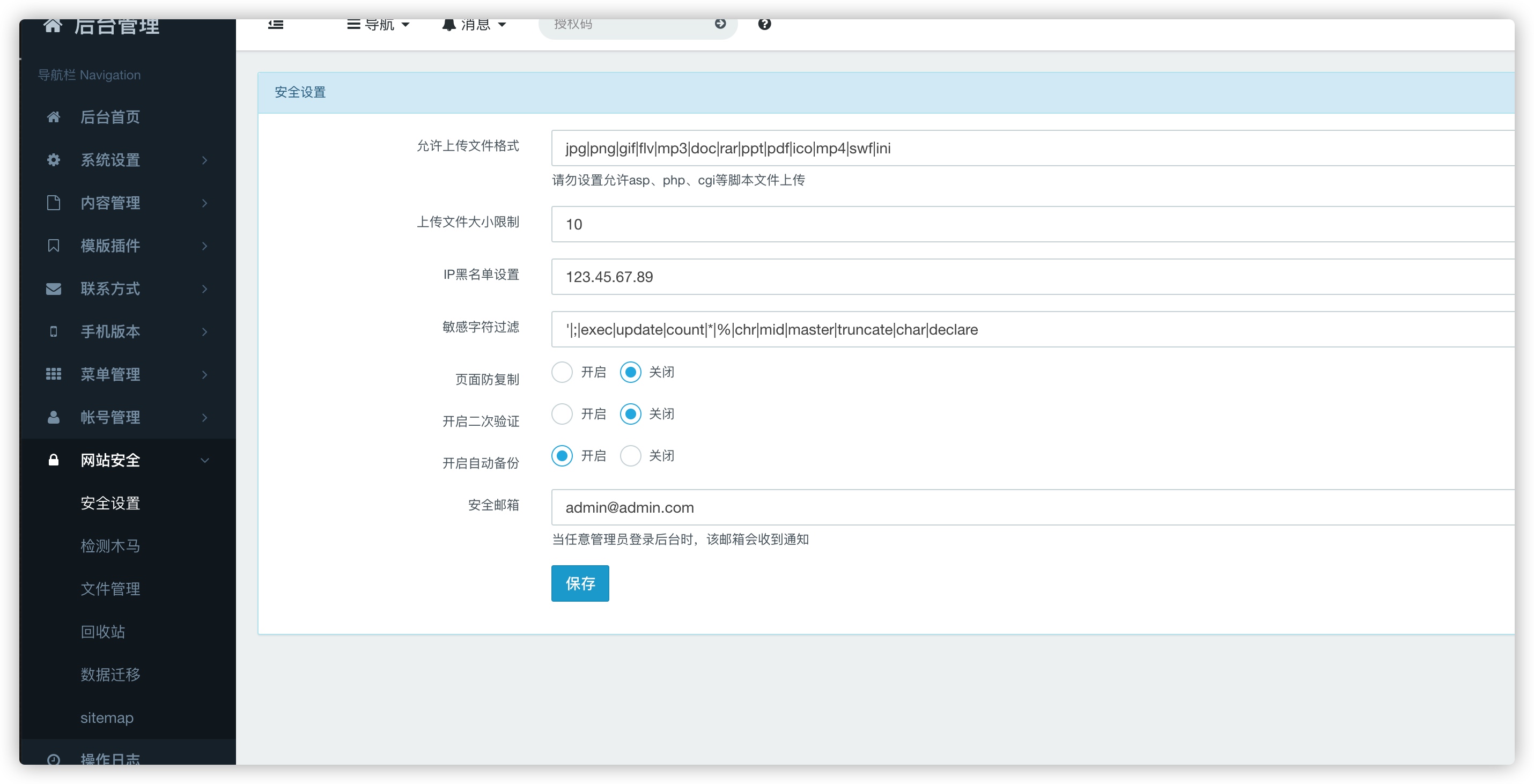The image size is (1534, 784).
Task: Click the 保存 button
Action: click(x=579, y=583)
